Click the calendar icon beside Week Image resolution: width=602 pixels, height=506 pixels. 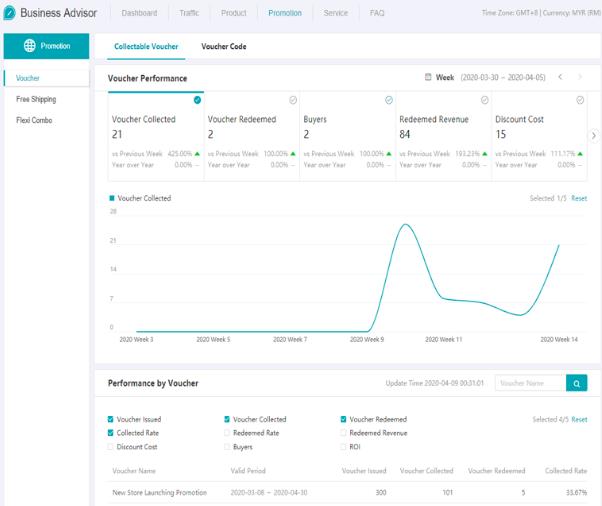tap(428, 77)
